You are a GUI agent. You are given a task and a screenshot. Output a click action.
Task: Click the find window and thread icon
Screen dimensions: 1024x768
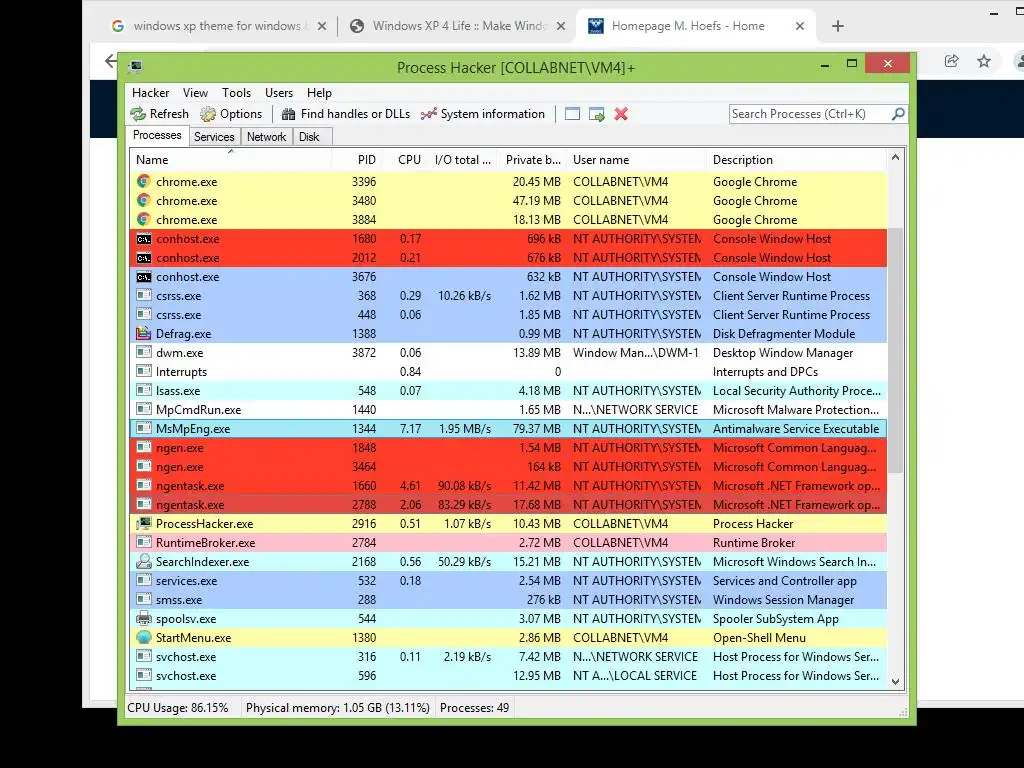pos(596,114)
